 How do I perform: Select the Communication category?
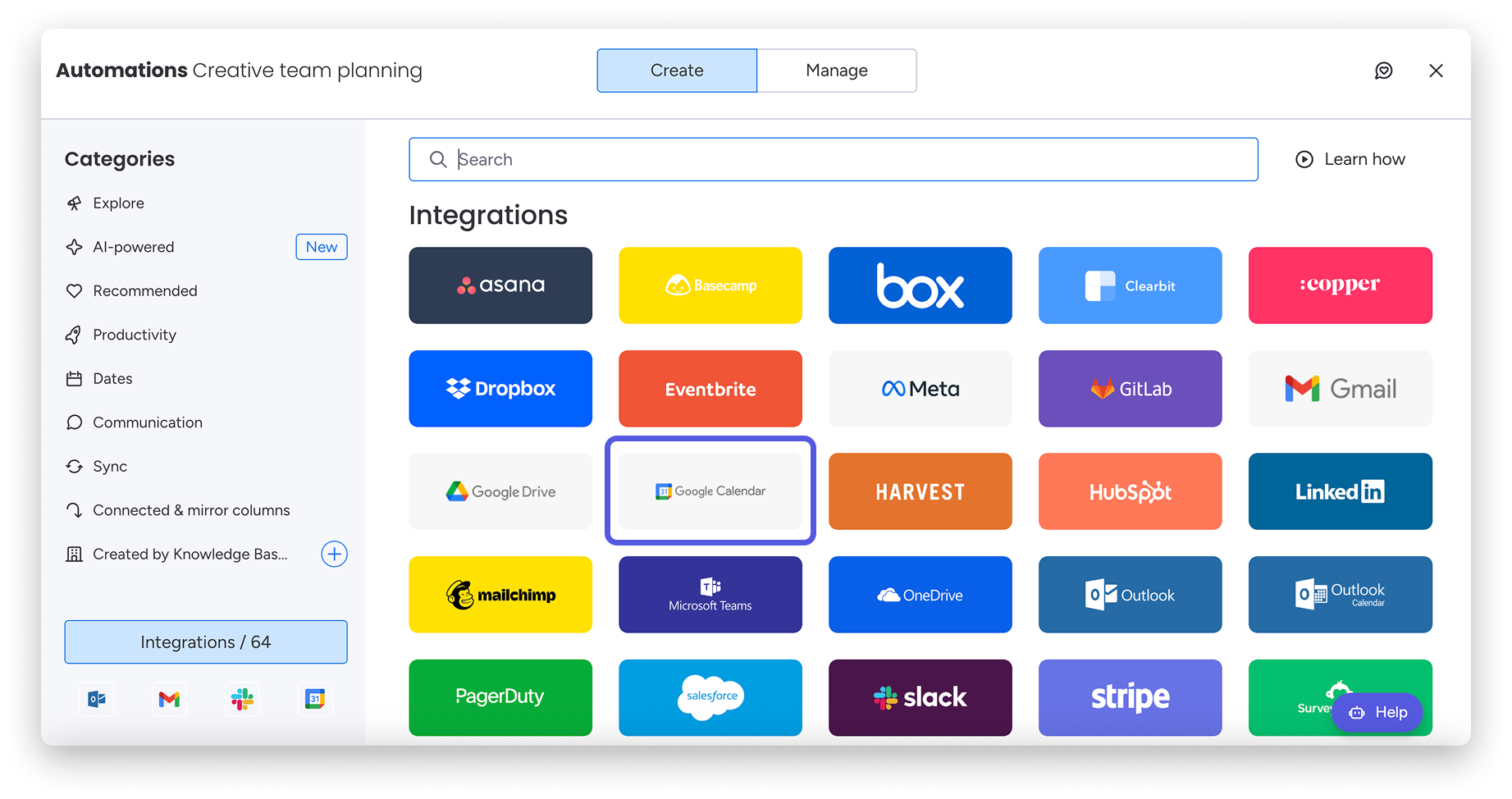click(x=148, y=422)
